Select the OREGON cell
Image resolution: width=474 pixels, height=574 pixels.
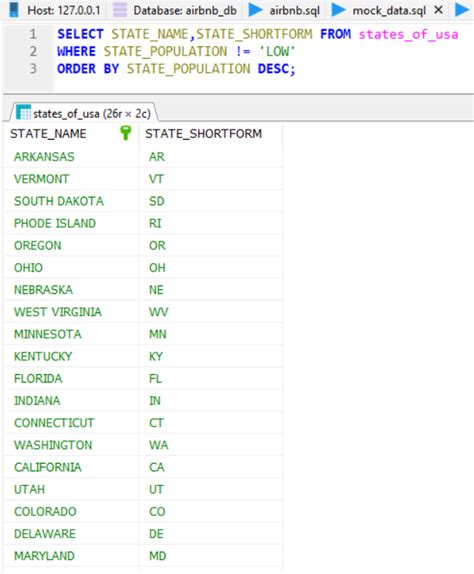pyautogui.click(x=71, y=245)
